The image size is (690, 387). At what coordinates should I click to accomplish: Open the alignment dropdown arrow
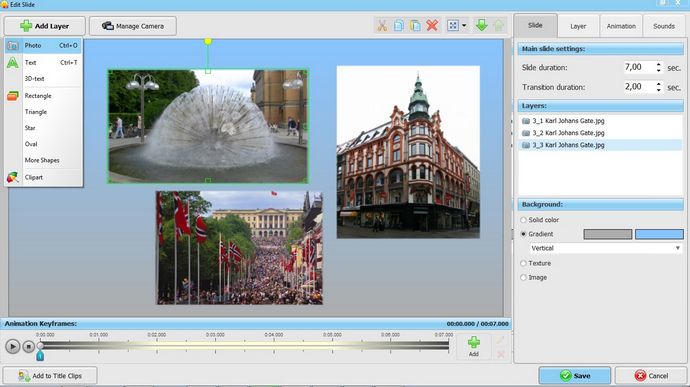[x=464, y=26]
